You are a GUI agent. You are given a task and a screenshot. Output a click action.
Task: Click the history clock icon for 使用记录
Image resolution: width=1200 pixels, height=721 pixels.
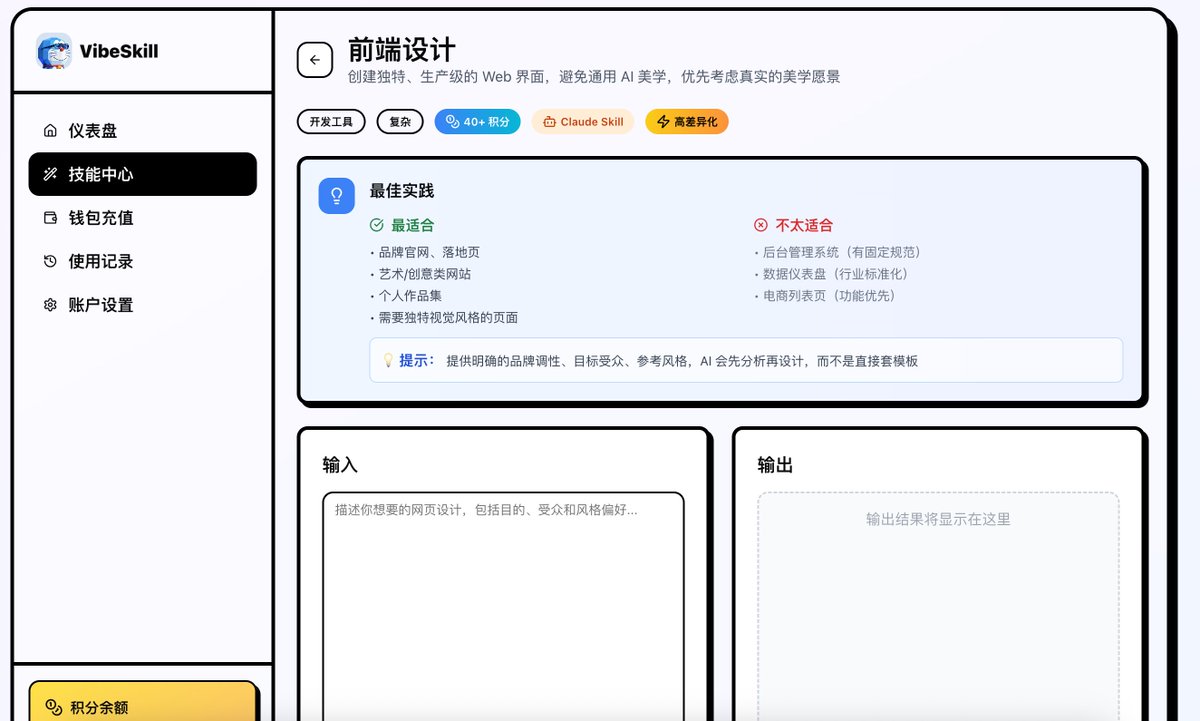click(x=50, y=261)
